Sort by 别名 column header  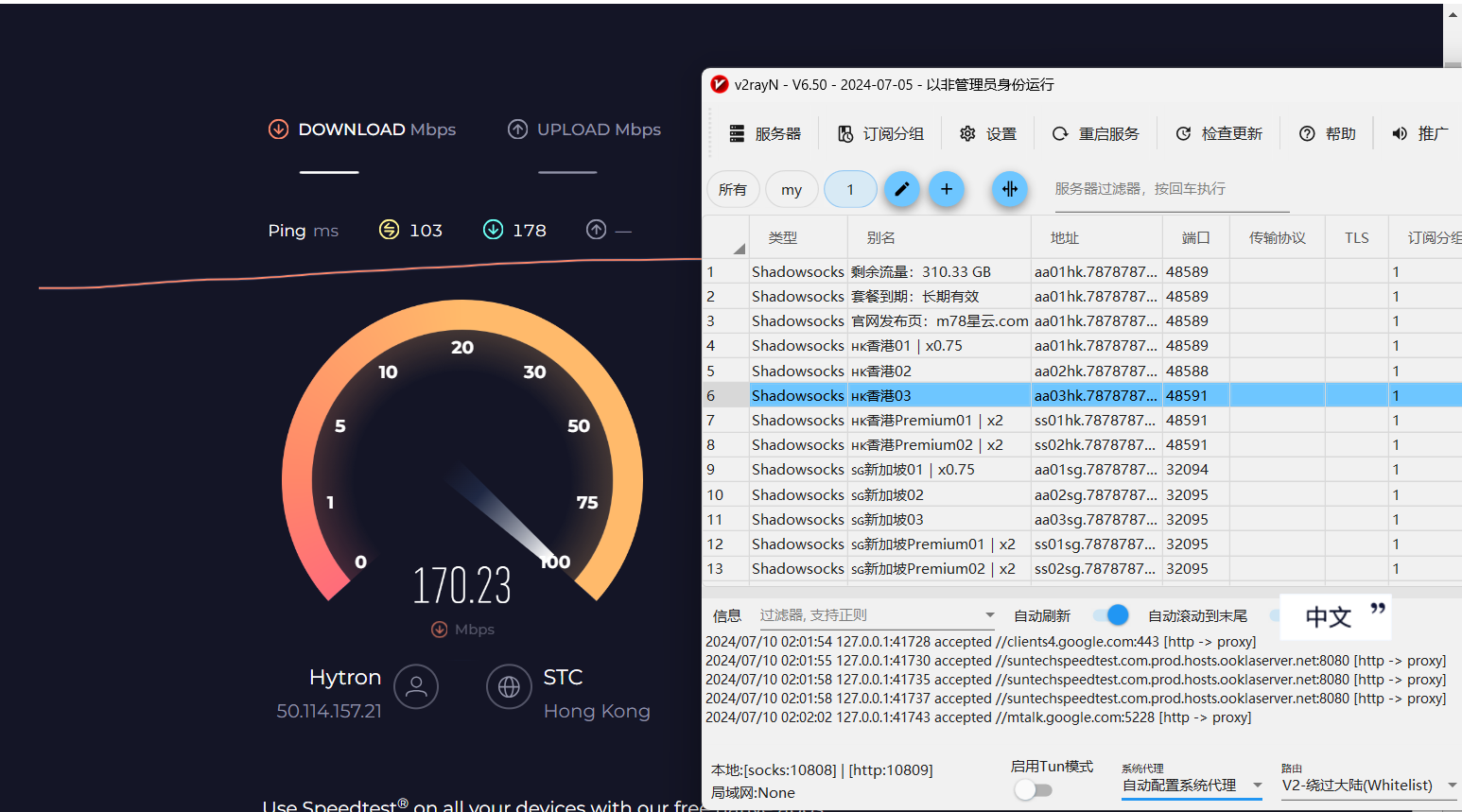[x=939, y=237]
